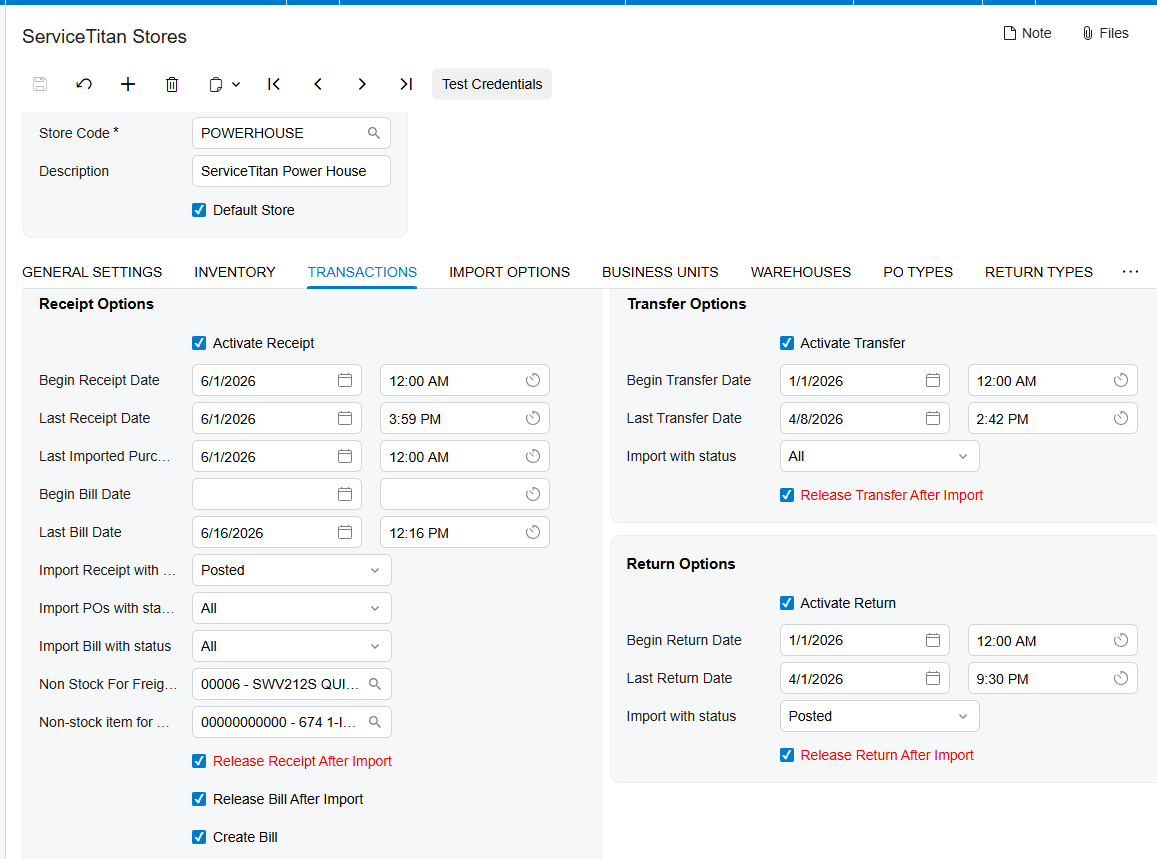Search Non Stock For Freight item lookup

[x=375, y=684]
